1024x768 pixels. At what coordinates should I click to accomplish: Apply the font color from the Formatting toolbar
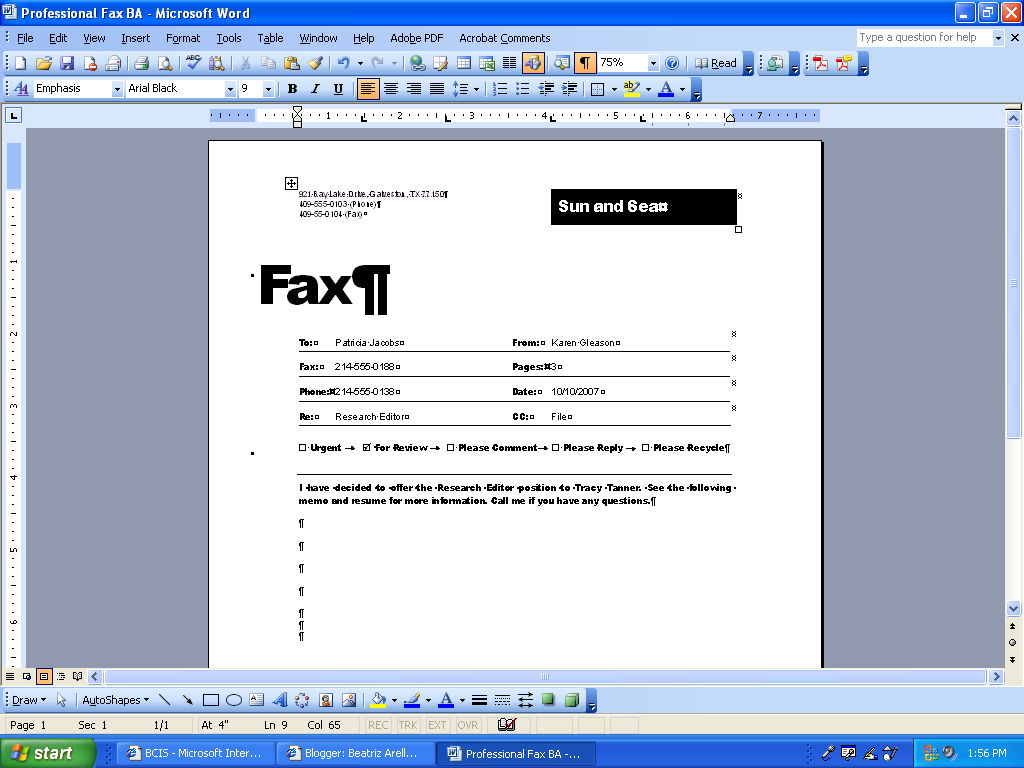point(665,89)
